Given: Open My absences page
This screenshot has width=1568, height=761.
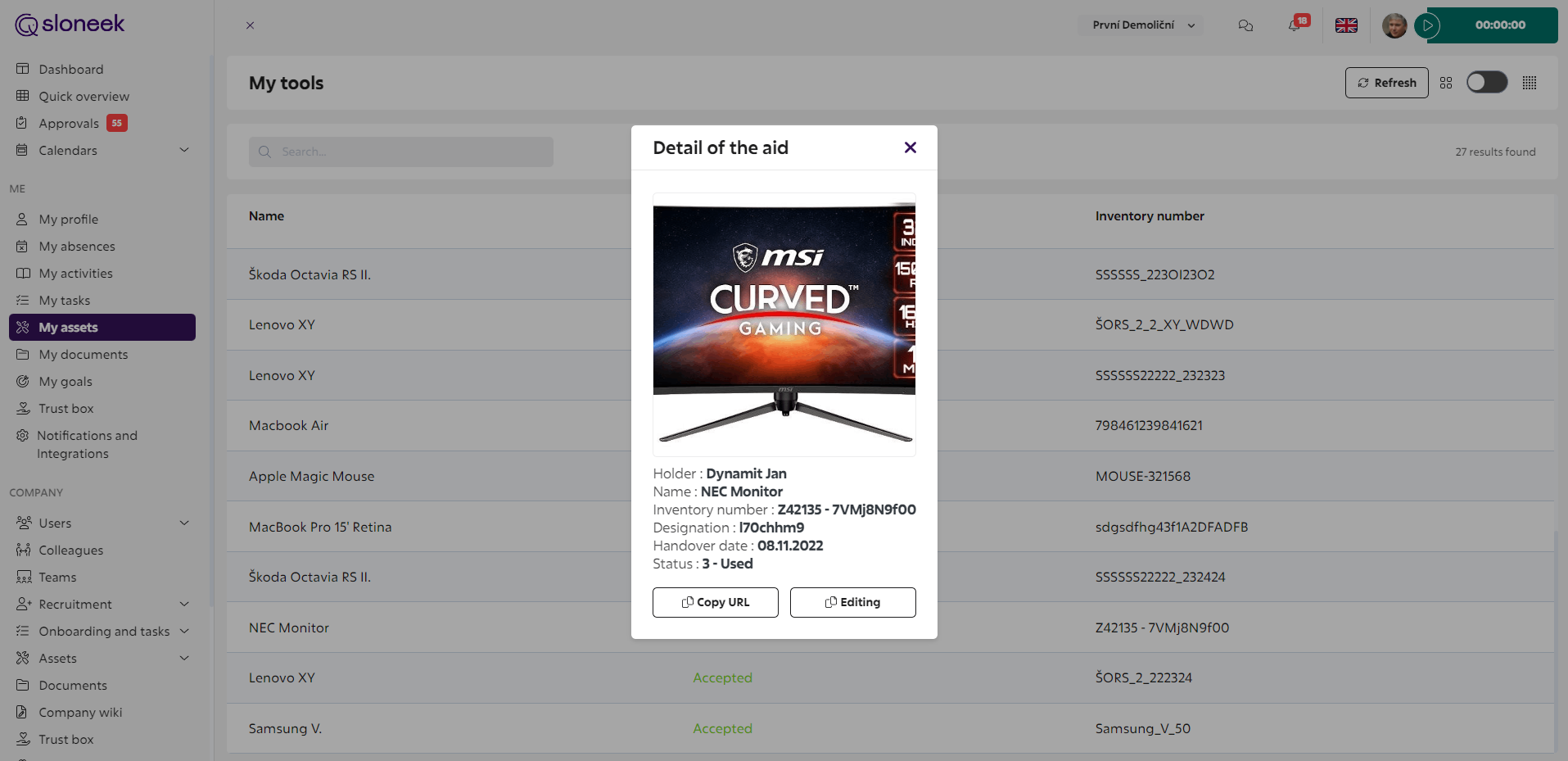Looking at the screenshot, I should [x=77, y=247].
